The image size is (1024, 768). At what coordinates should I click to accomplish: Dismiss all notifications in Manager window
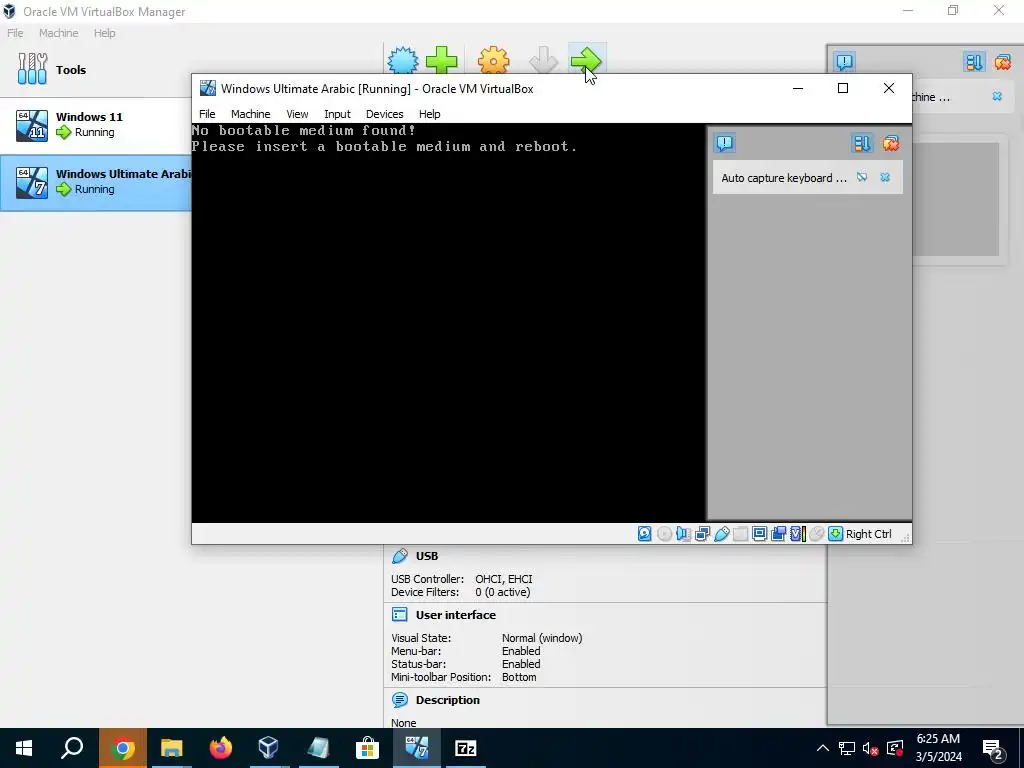[x=1002, y=61]
